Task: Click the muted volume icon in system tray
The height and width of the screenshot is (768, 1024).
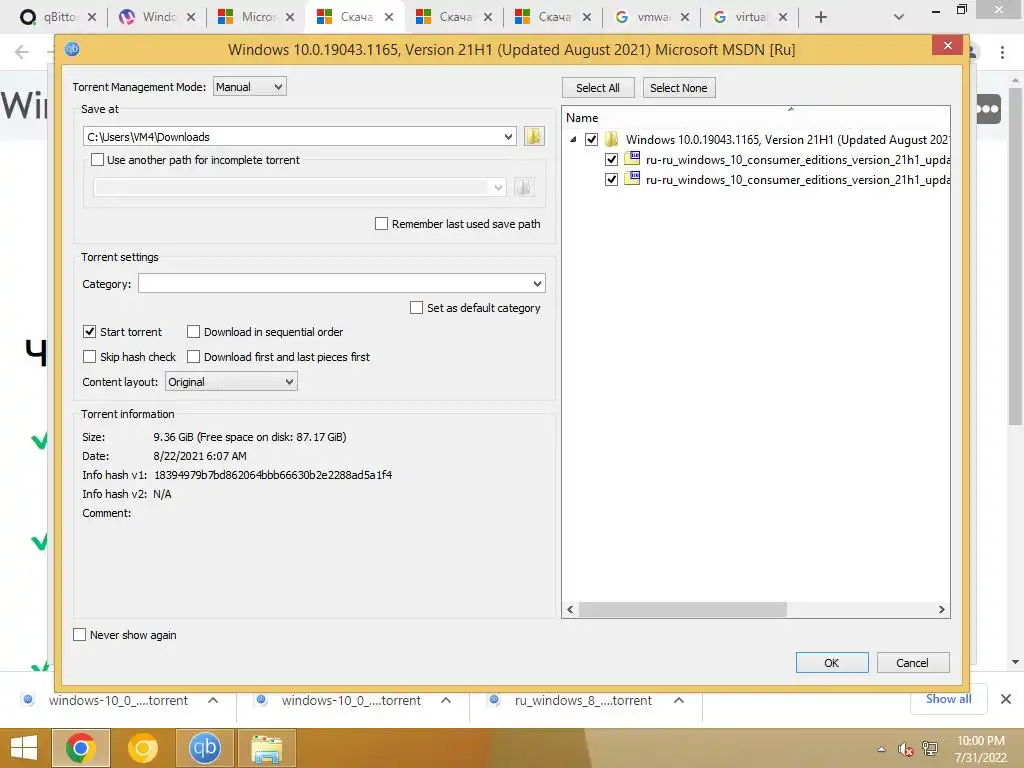Action: click(x=905, y=749)
